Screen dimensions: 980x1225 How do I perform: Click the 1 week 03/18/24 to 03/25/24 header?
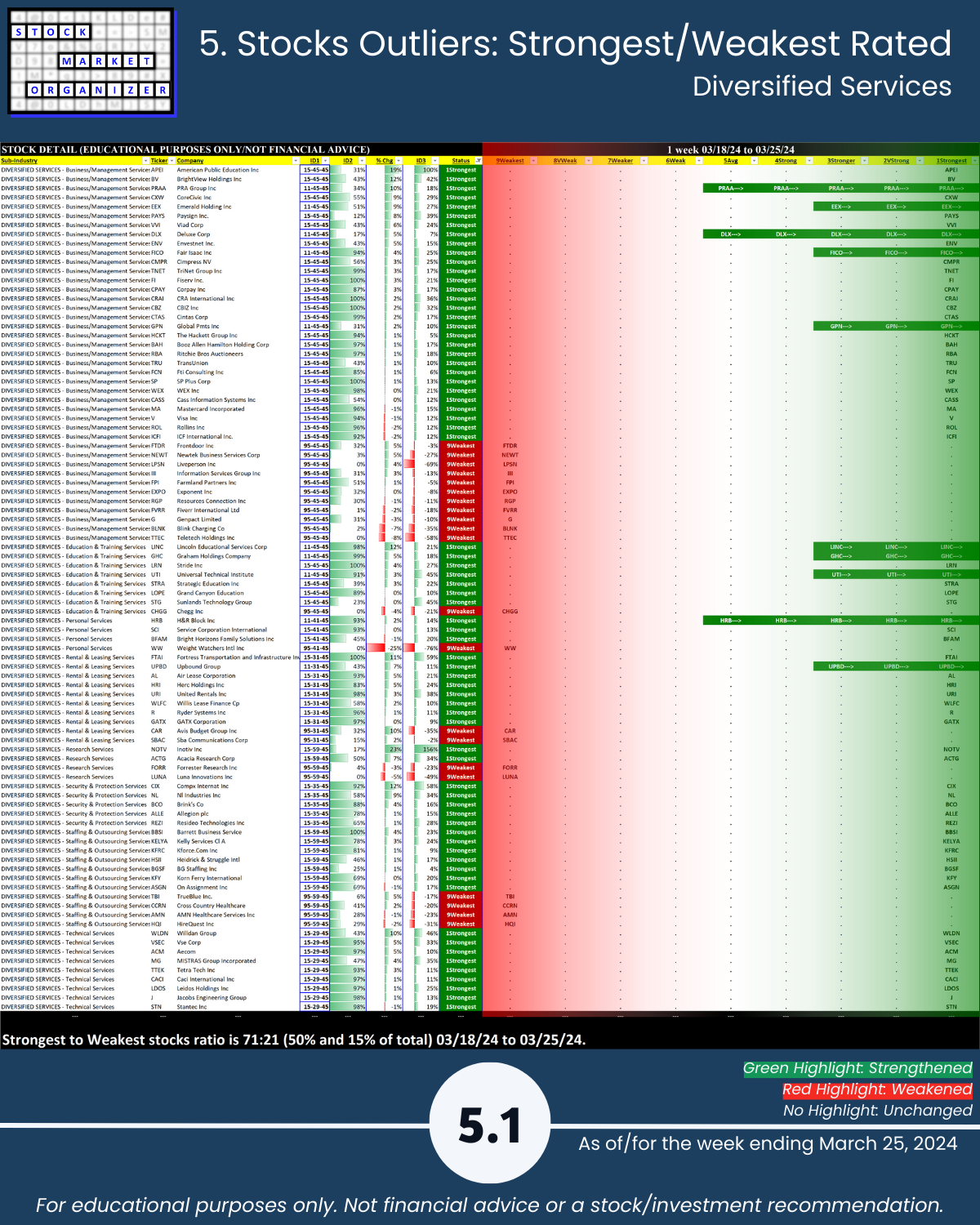[x=731, y=149]
